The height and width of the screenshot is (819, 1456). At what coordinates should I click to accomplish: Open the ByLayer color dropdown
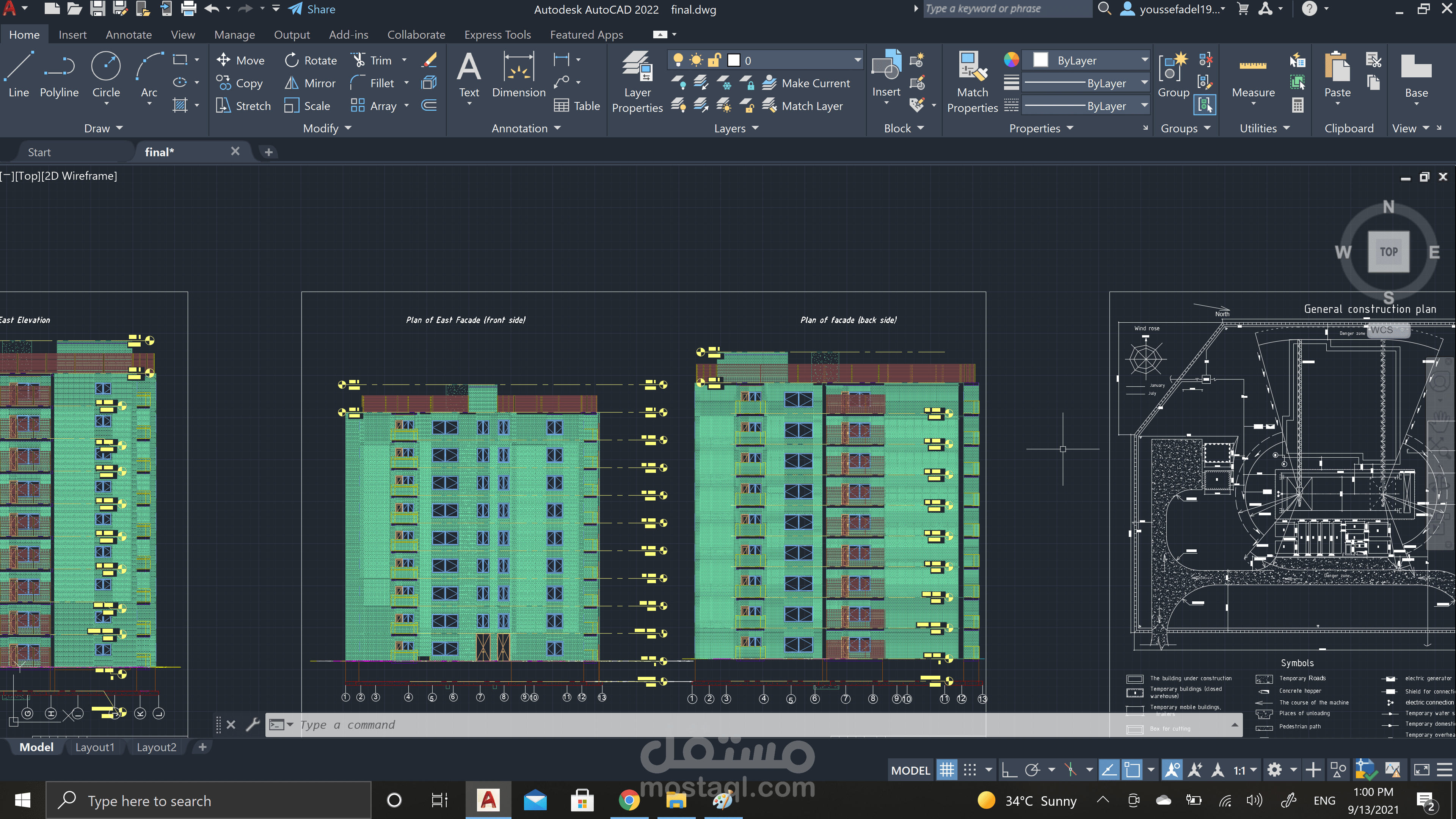point(1144,60)
